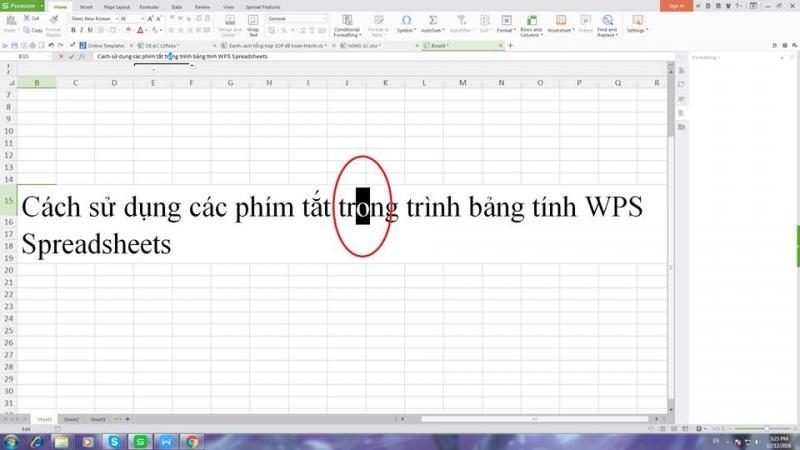
Task: Toggle italic formatting with the I button
Action: tap(82, 30)
